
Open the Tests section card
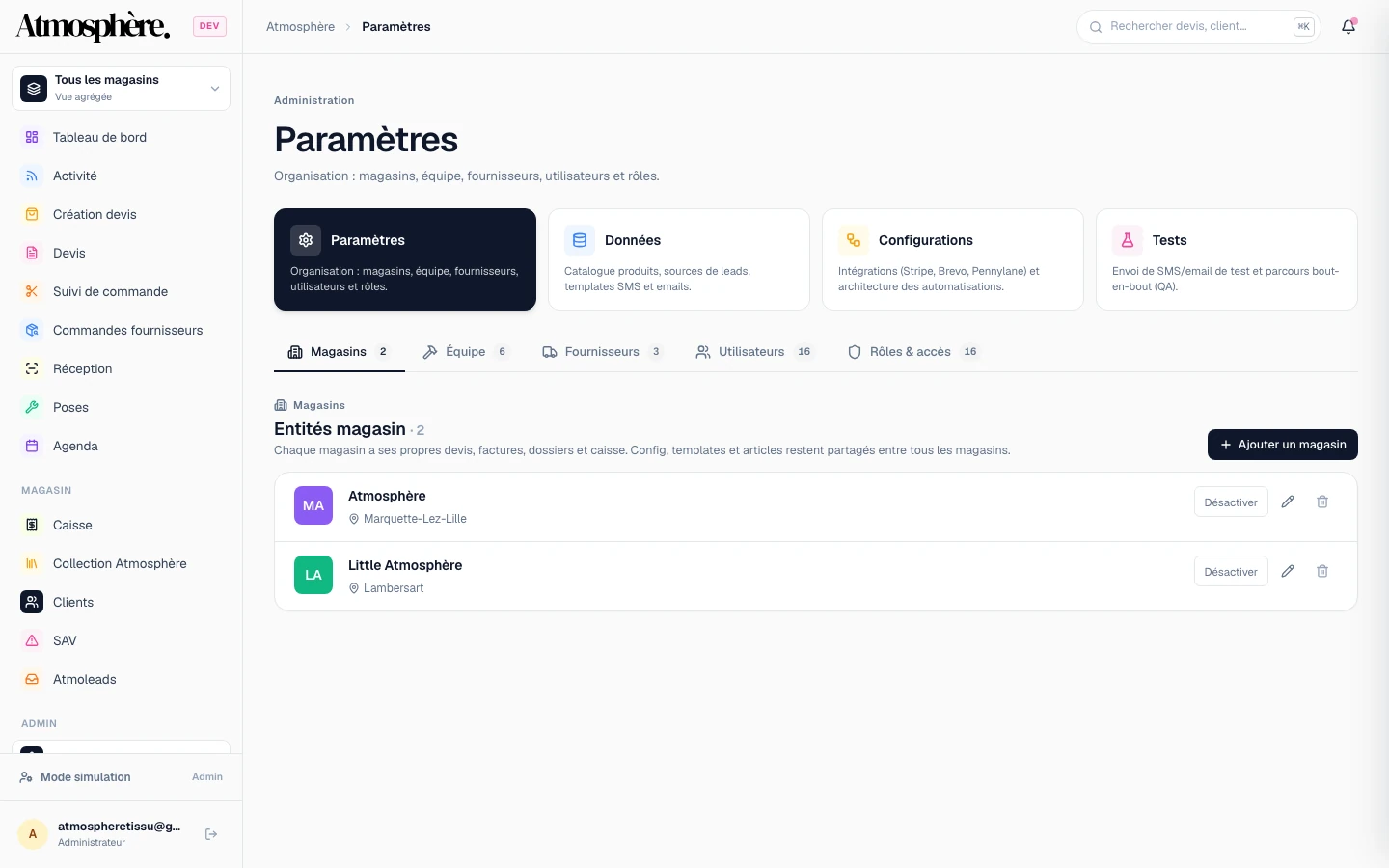tap(1227, 259)
